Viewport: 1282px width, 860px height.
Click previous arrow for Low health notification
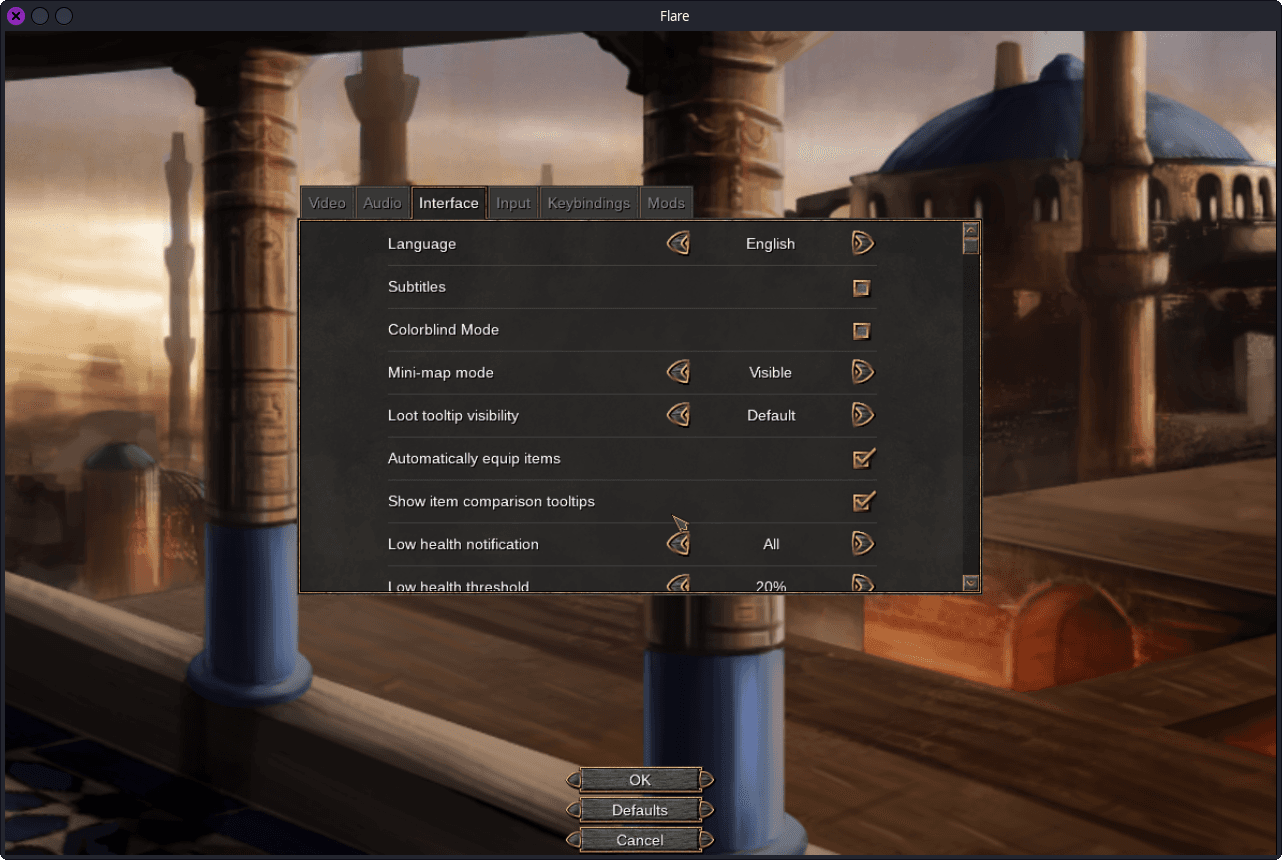(x=679, y=544)
